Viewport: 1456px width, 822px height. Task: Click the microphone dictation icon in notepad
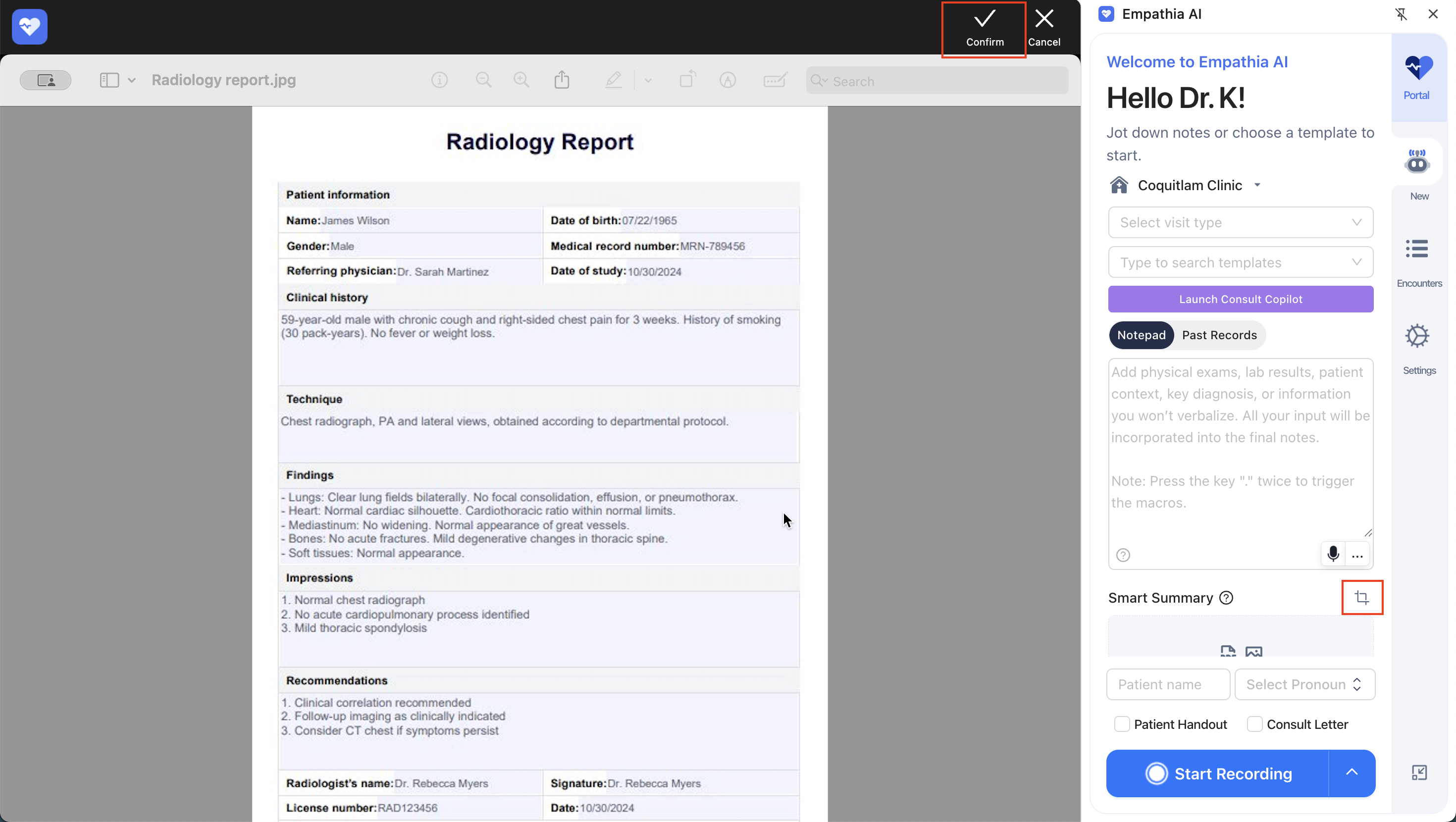1333,554
